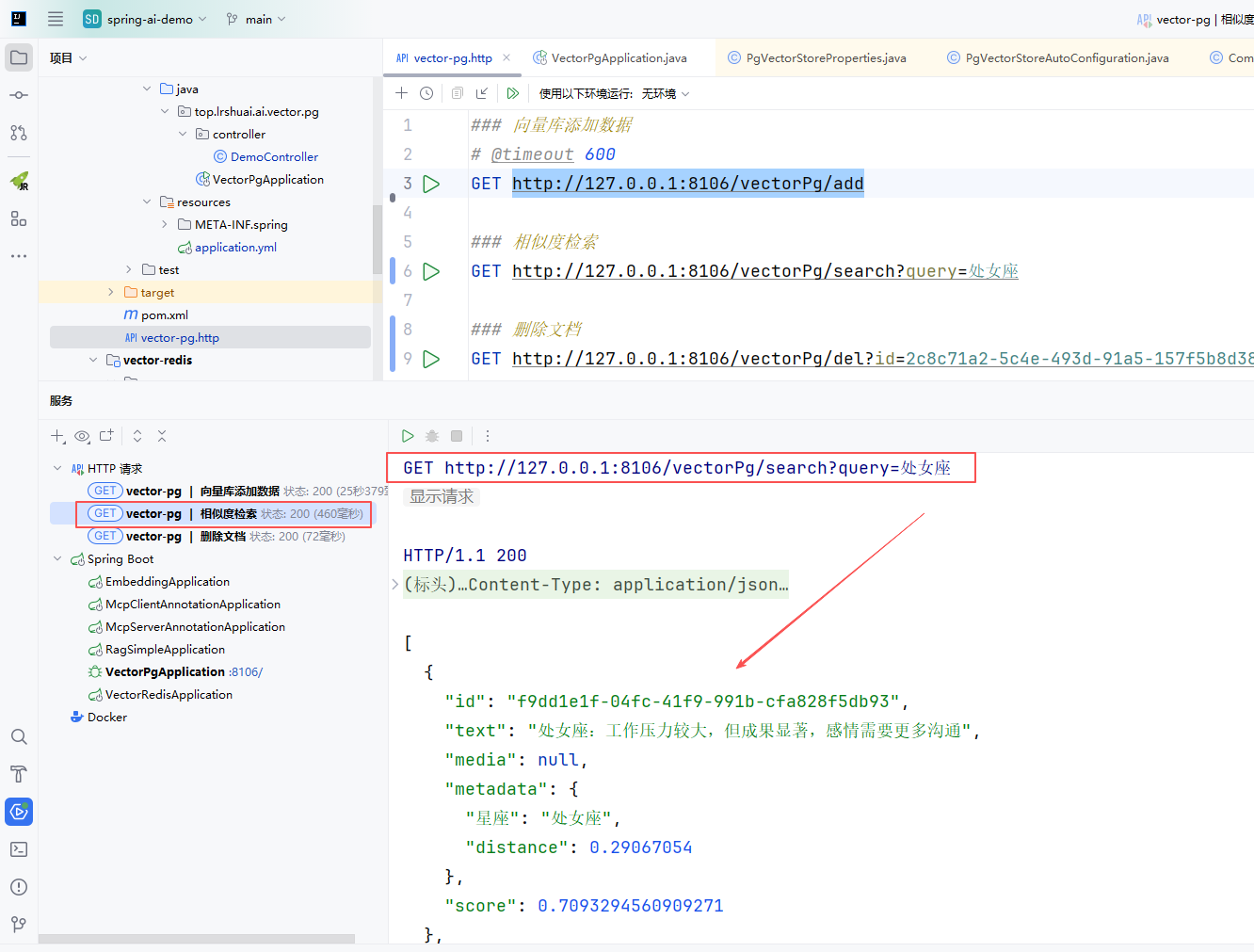1254x952 pixels.
Task: Click the Git tool window icon at bottom left
Action: coord(19,924)
